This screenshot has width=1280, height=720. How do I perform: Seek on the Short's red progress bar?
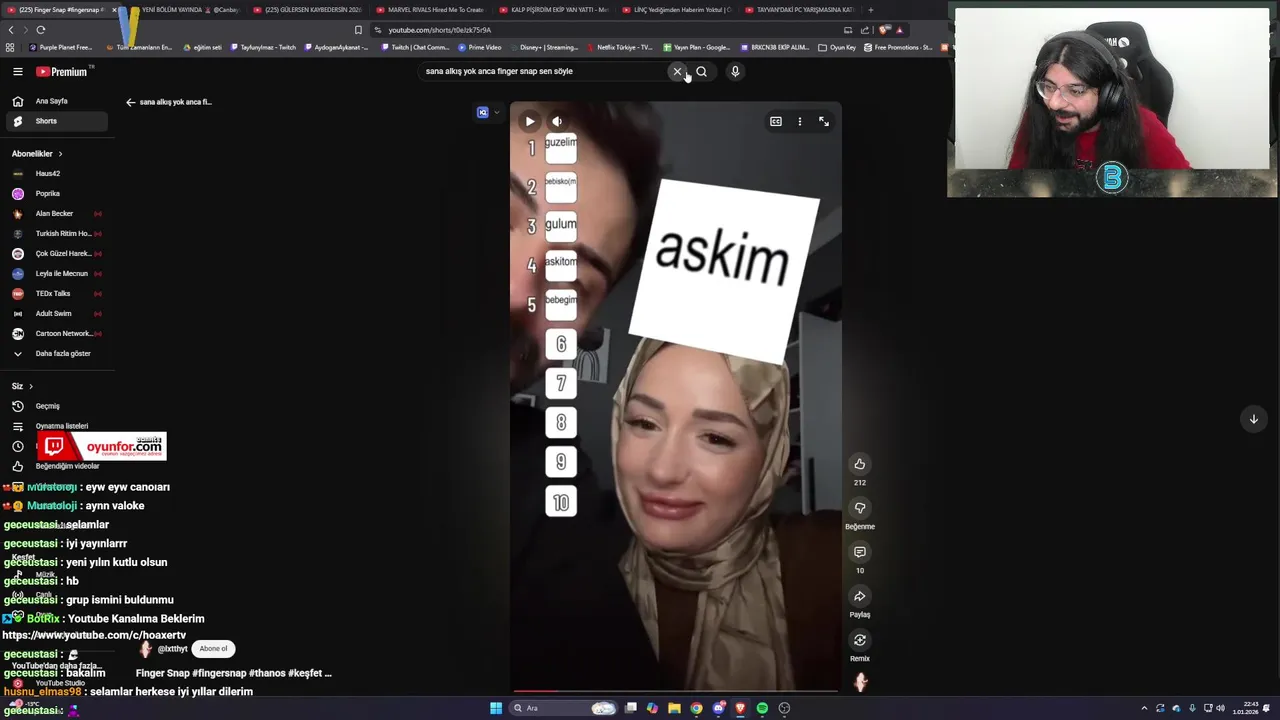click(x=676, y=691)
